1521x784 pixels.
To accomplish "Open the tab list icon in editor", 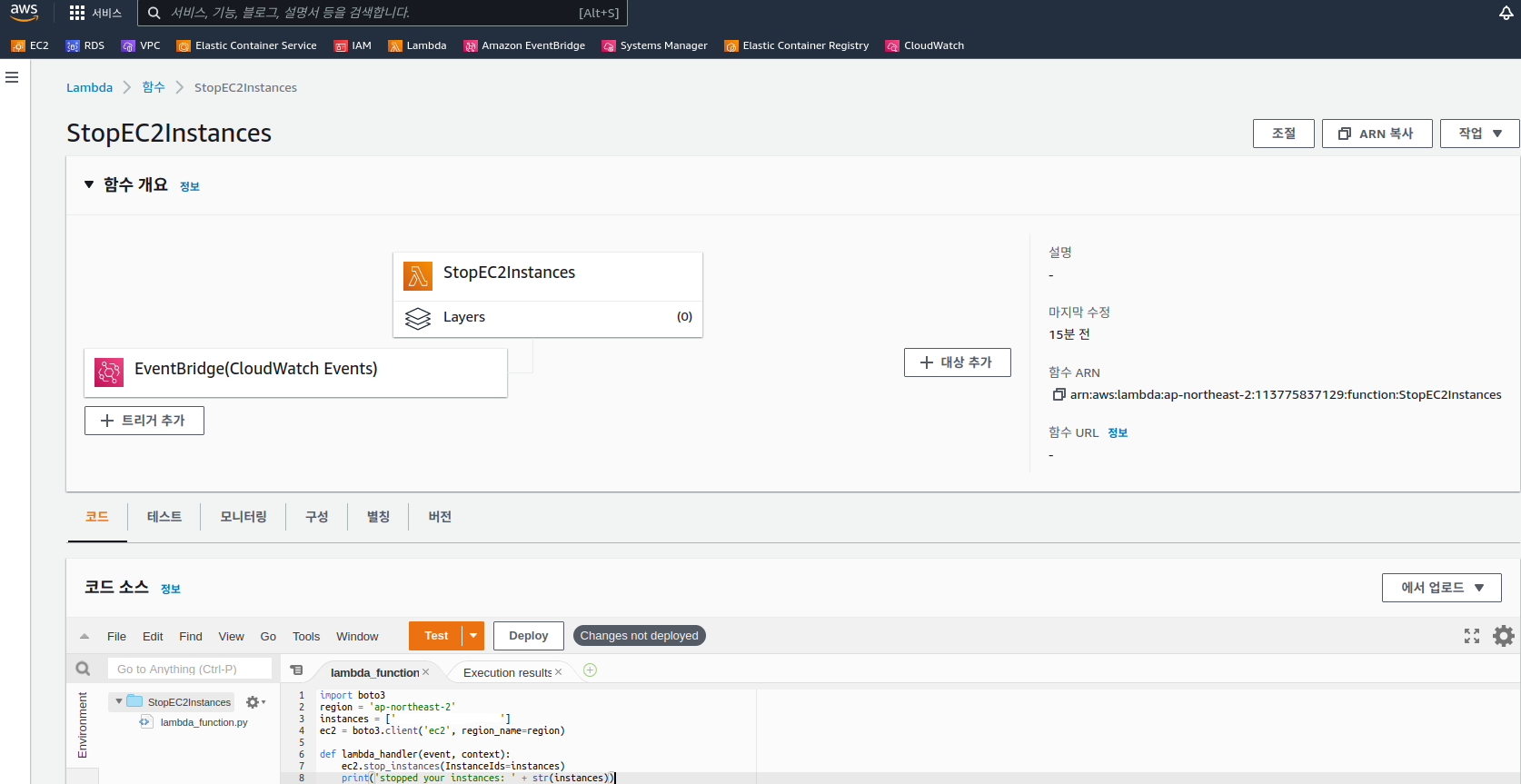I will [296, 670].
